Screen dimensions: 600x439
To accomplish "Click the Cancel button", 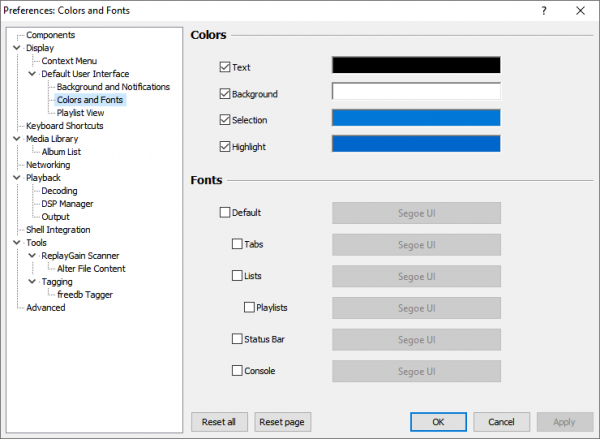I will [501, 421].
